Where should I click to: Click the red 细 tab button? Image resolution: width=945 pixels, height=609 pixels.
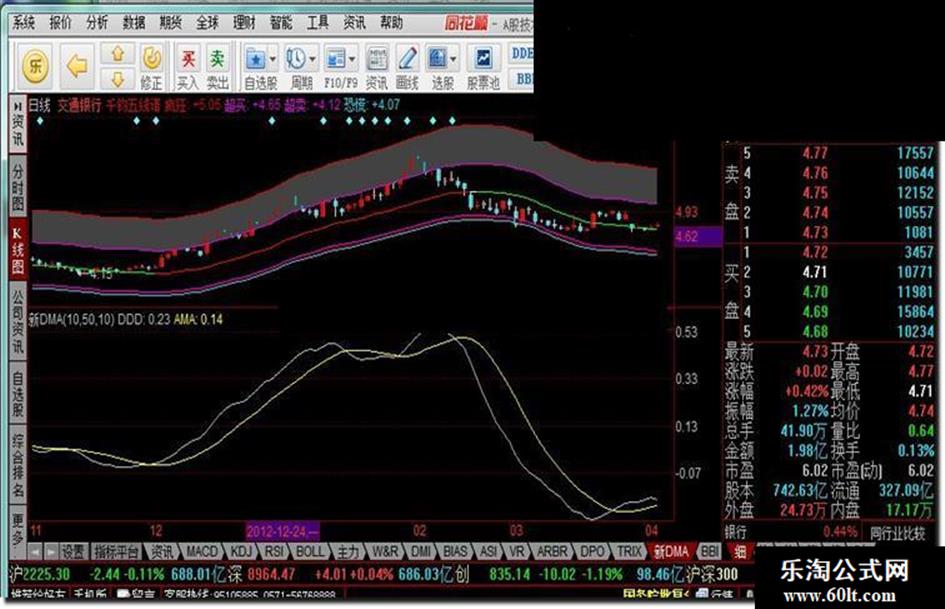click(x=739, y=551)
